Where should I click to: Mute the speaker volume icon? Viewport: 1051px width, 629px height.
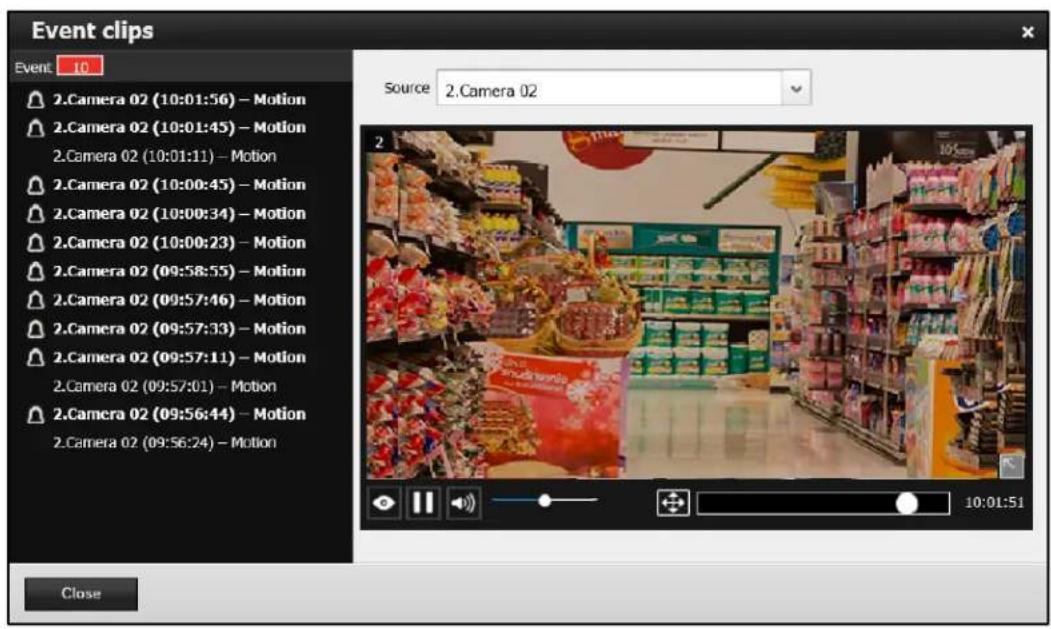(462, 502)
